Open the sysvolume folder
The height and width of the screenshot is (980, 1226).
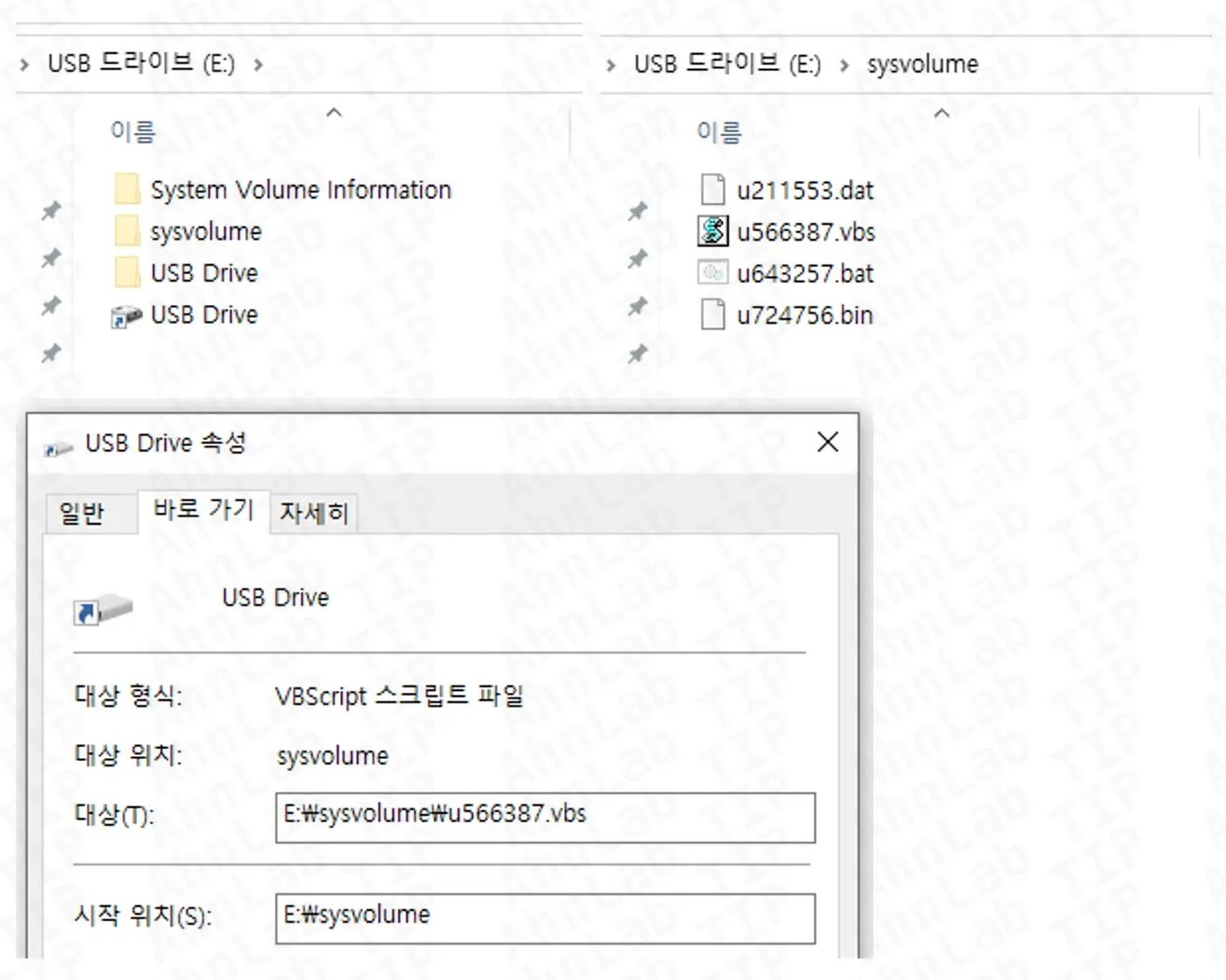(206, 231)
